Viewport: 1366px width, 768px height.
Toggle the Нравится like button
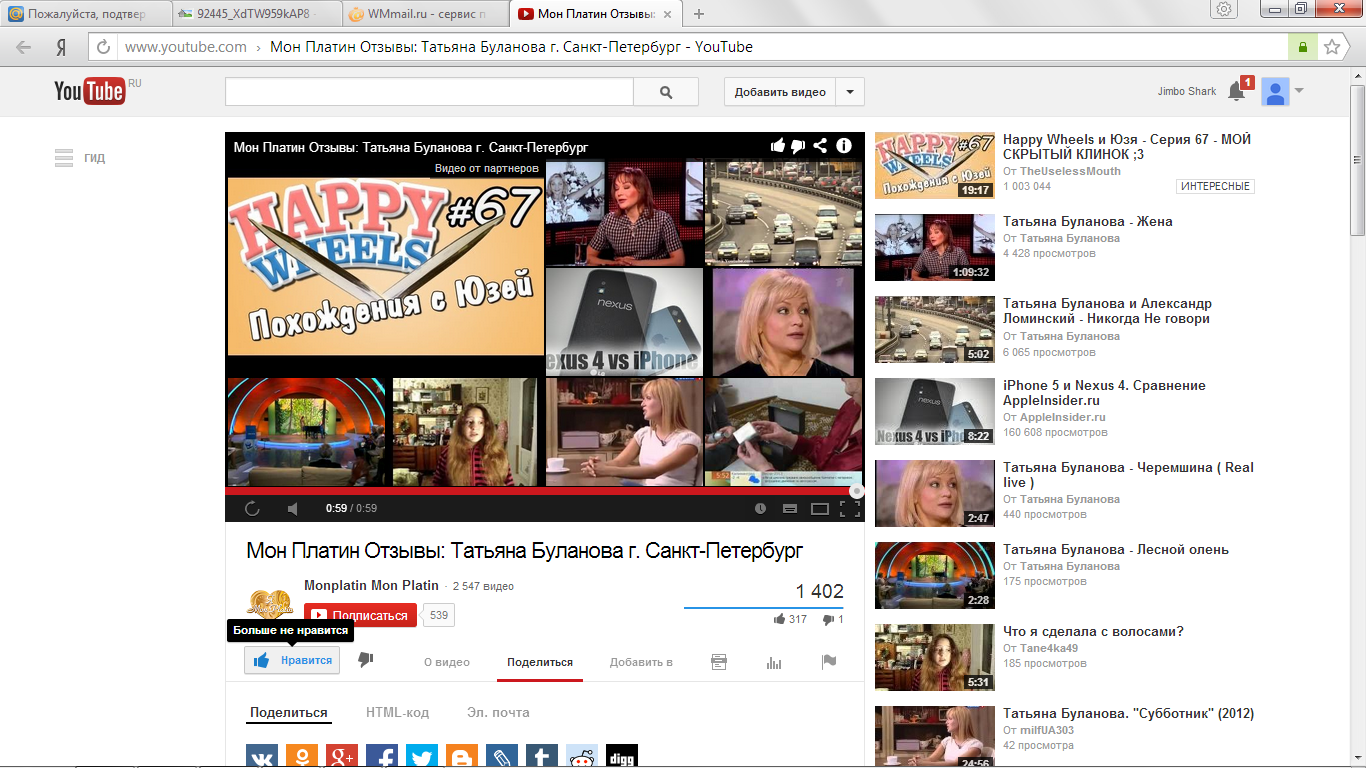tap(292, 660)
